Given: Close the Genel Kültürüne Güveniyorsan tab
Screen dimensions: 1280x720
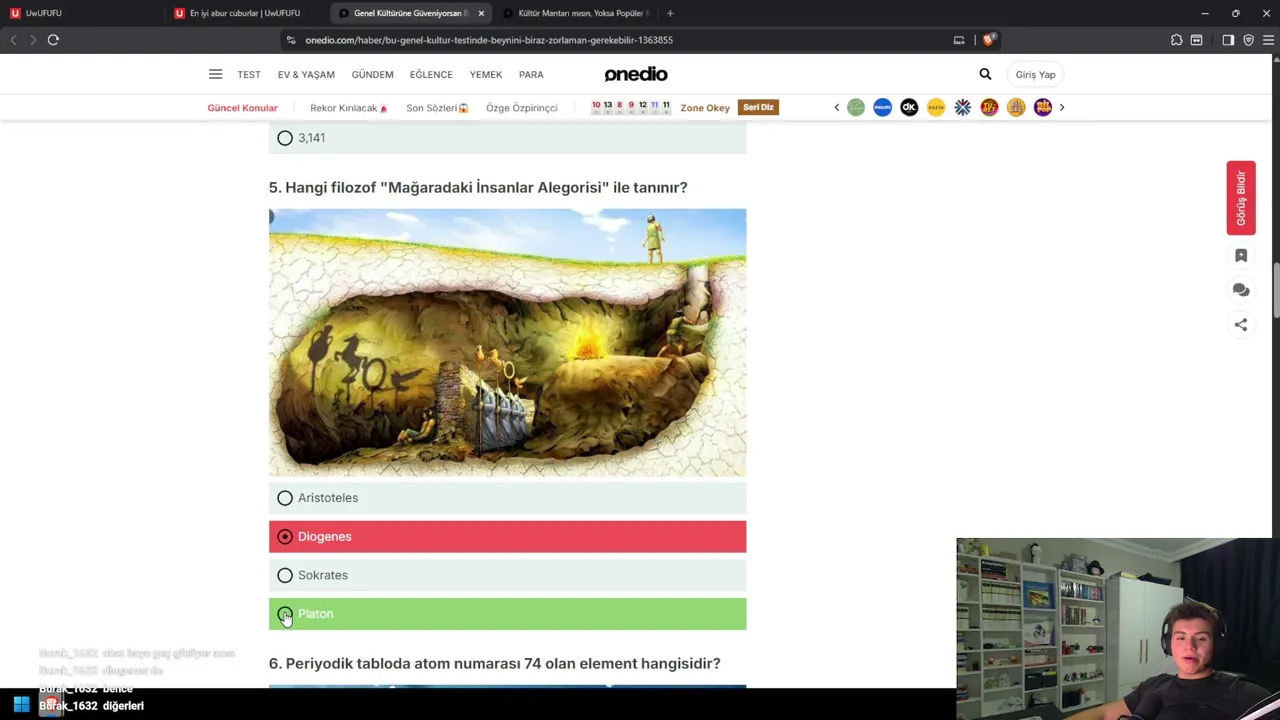Looking at the screenshot, I should pyautogui.click(x=481, y=13).
